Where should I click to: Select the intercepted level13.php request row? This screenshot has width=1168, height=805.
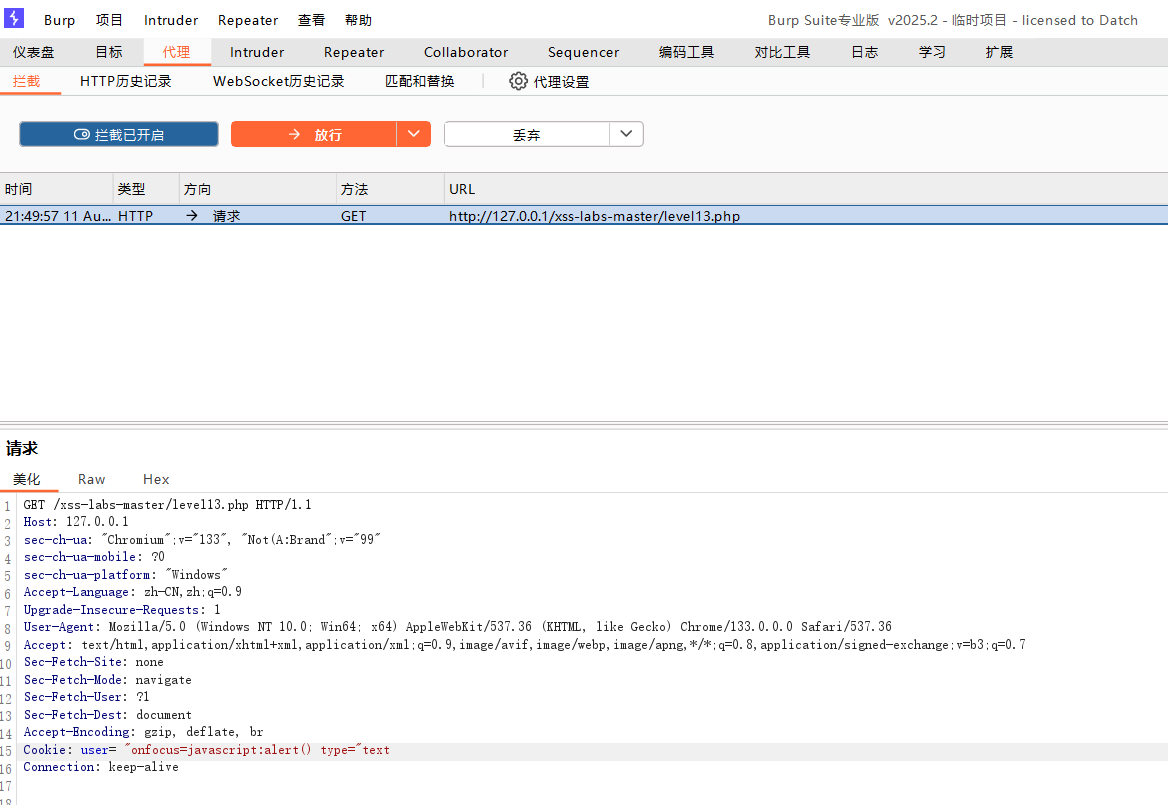[x=584, y=216]
